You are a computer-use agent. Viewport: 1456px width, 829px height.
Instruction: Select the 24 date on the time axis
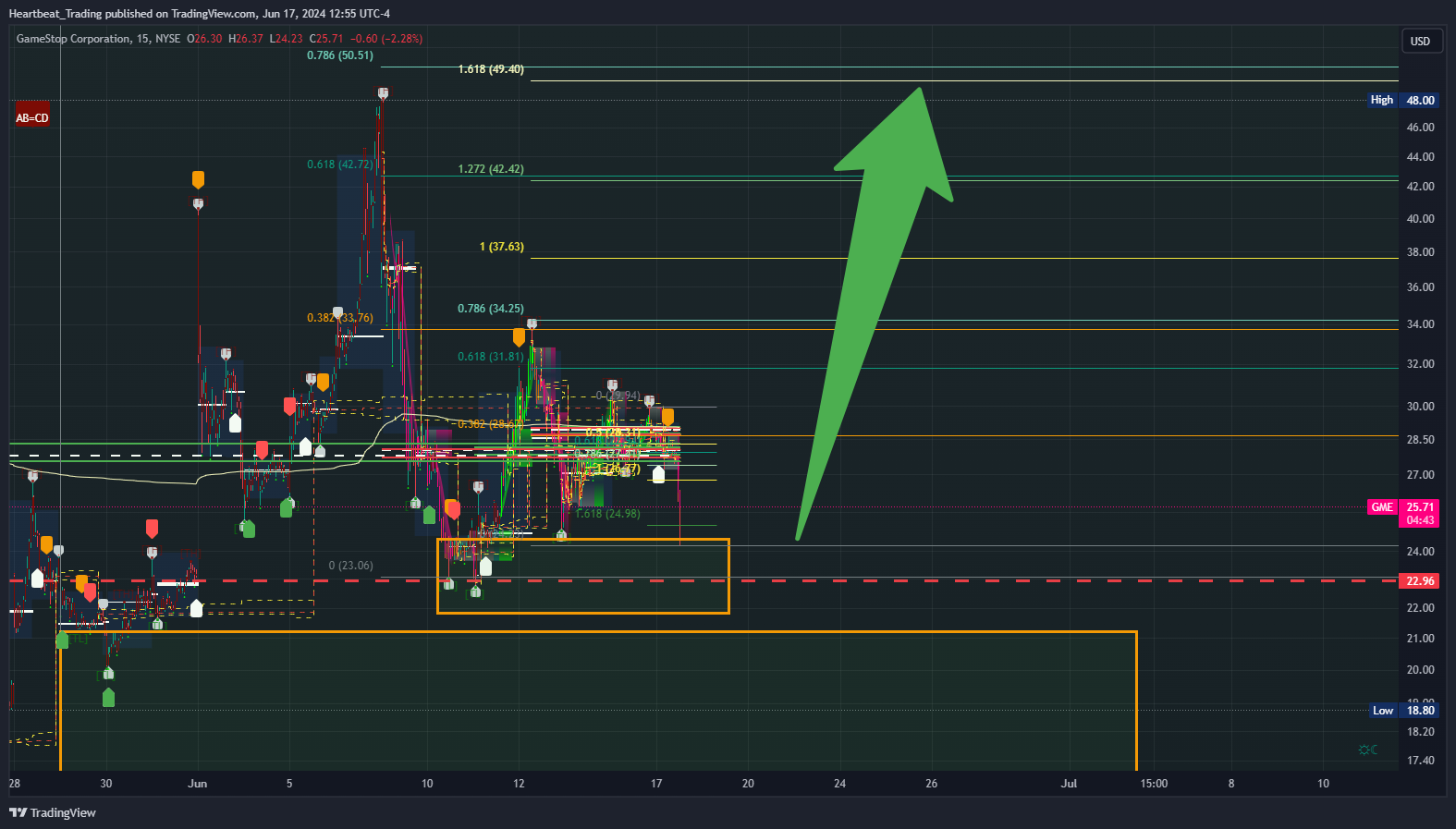[x=839, y=784]
